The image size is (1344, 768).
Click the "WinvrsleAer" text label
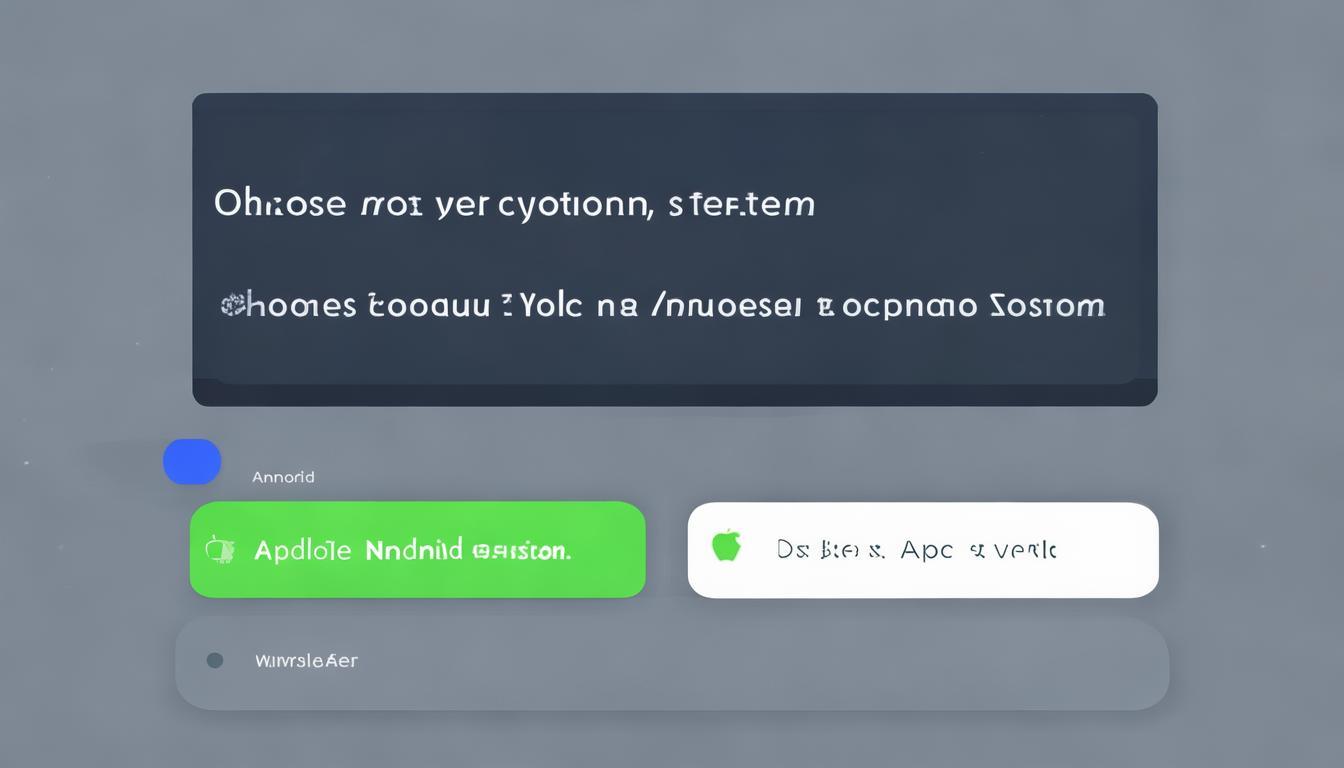306,661
